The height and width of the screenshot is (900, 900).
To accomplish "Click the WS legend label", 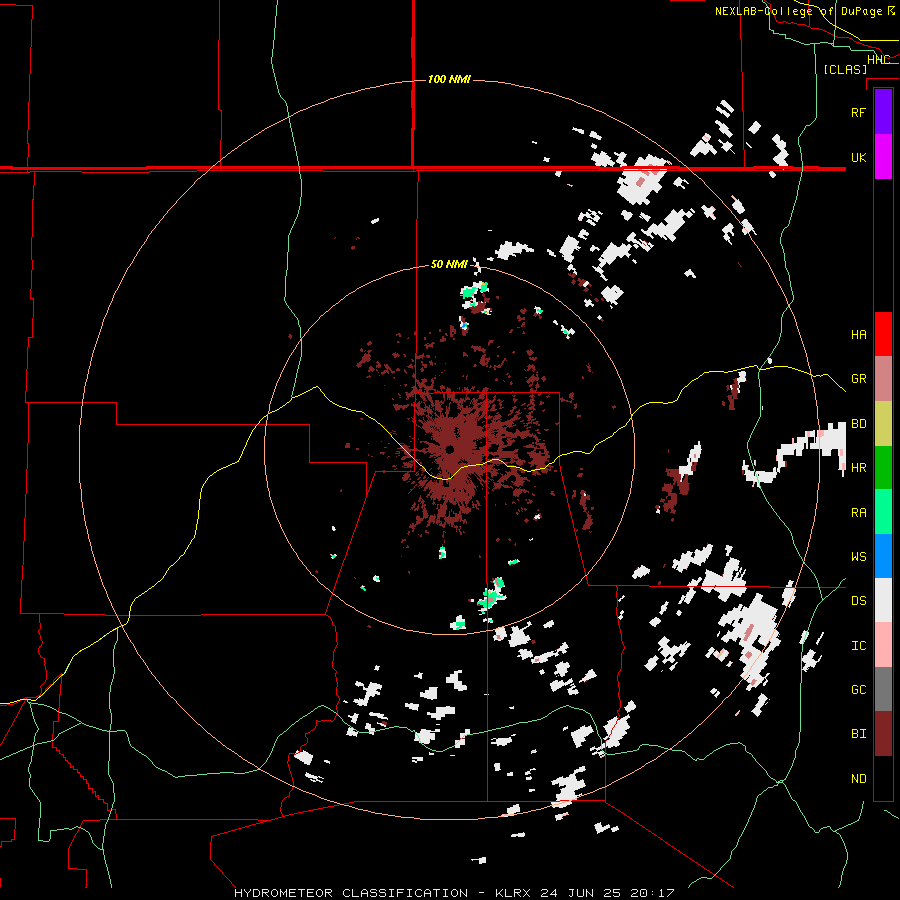I will pos(858,556).
